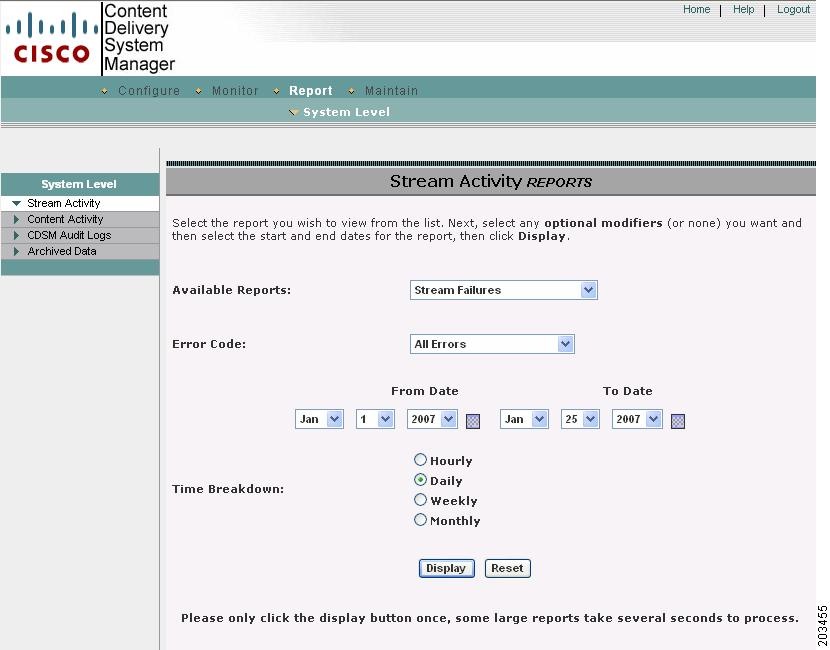
Task: Click the To Date heading
Action: click(x=628, y=391)
